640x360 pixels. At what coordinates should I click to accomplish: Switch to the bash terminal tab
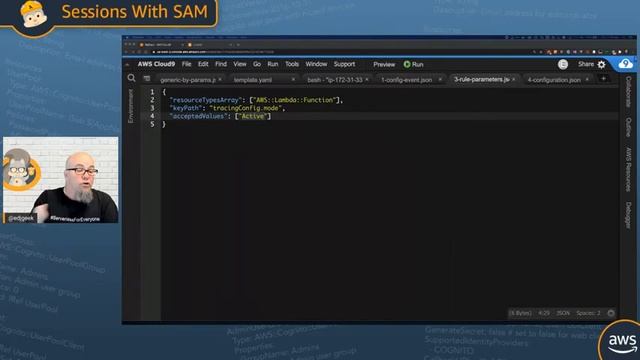point(335,80)
